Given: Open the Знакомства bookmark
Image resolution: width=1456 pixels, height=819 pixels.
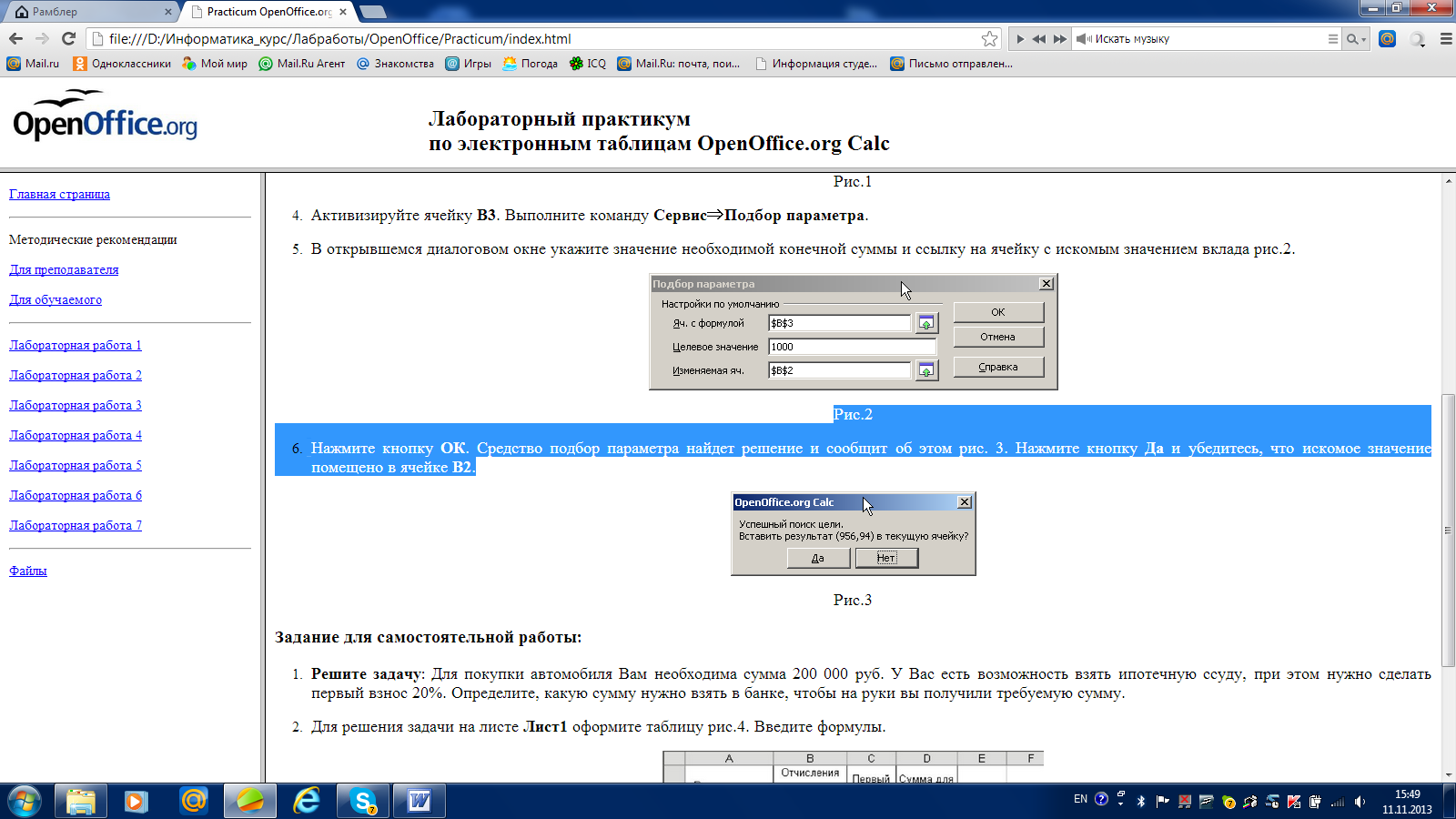Looking at the screenshot, I should tap(395, 64).
